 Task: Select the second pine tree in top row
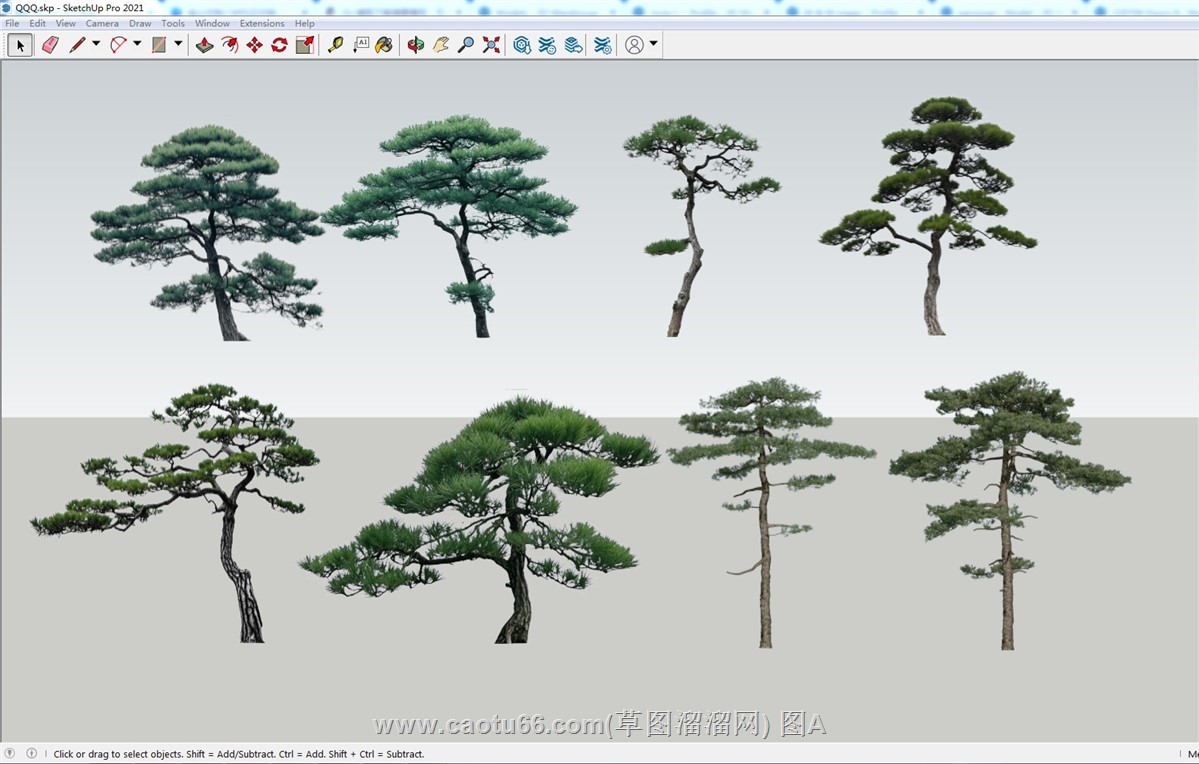(x=451, y=226)
